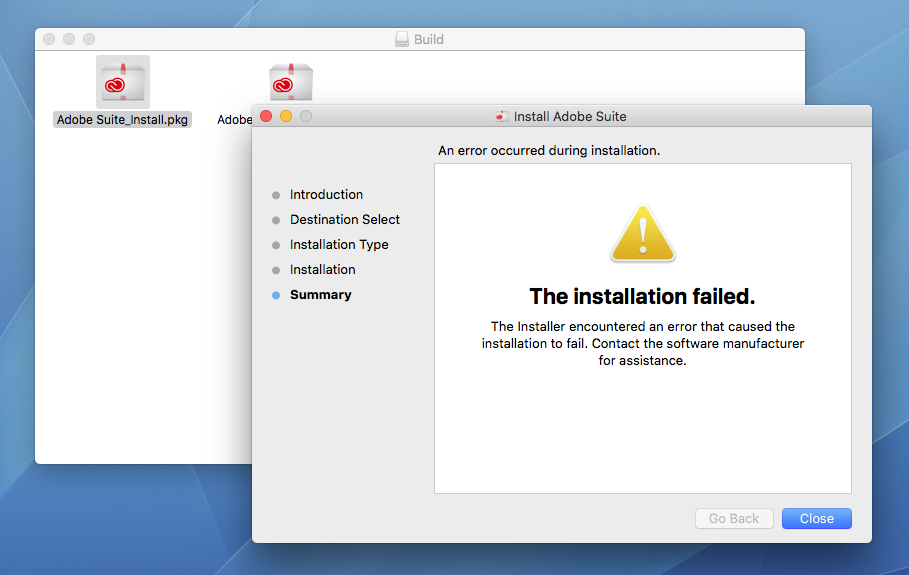Select the Destination Select step
The width and height of the screenshot is (909, 575).
pos(345,220)
